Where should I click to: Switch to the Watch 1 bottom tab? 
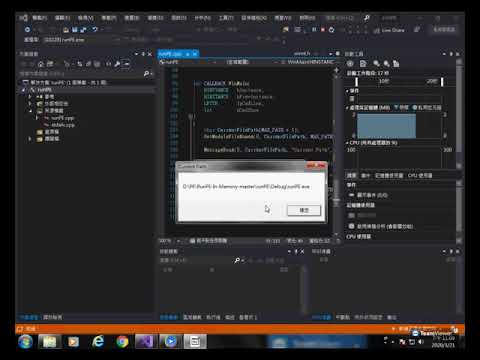(248, 317)
